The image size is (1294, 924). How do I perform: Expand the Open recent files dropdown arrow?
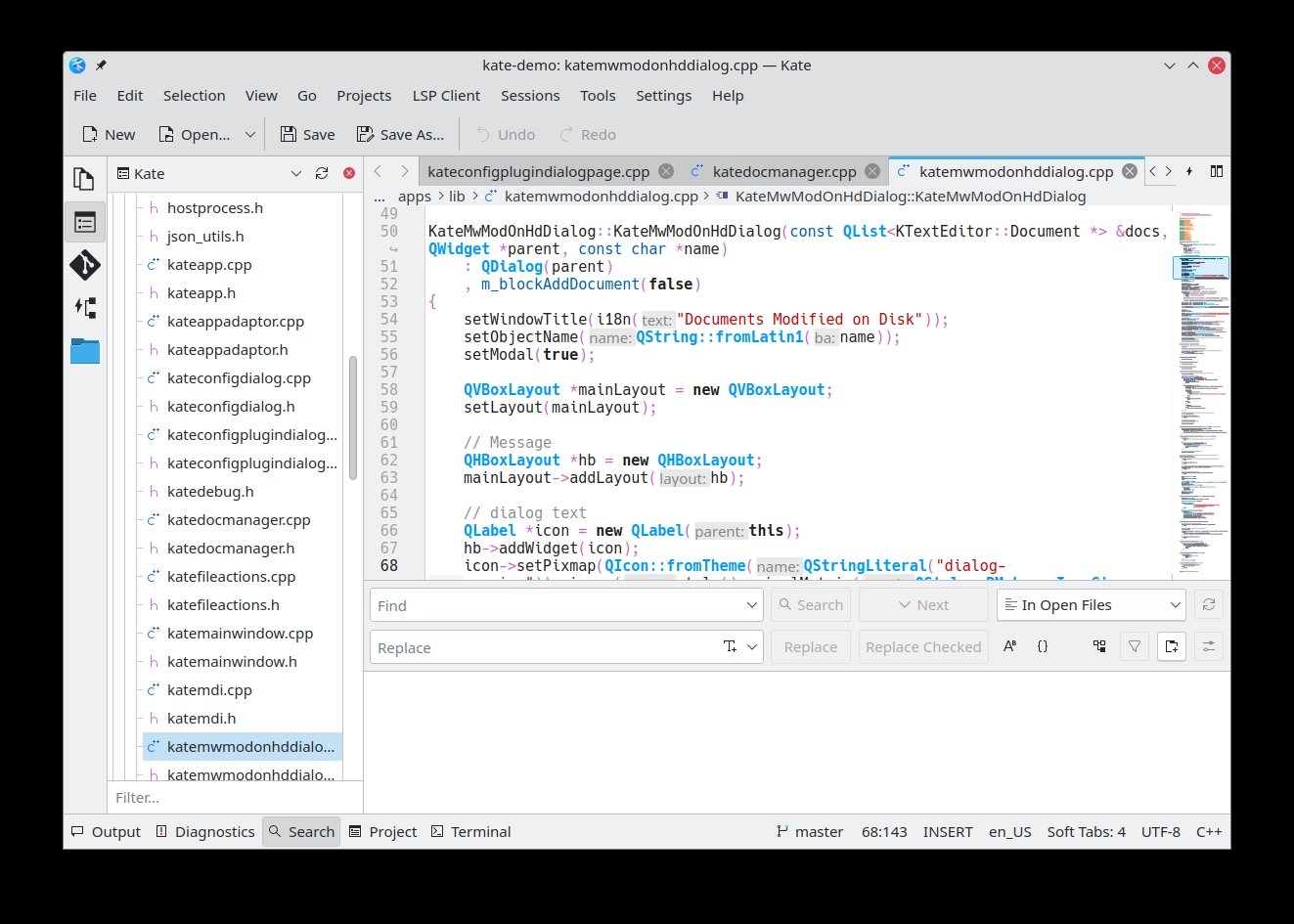249,135
